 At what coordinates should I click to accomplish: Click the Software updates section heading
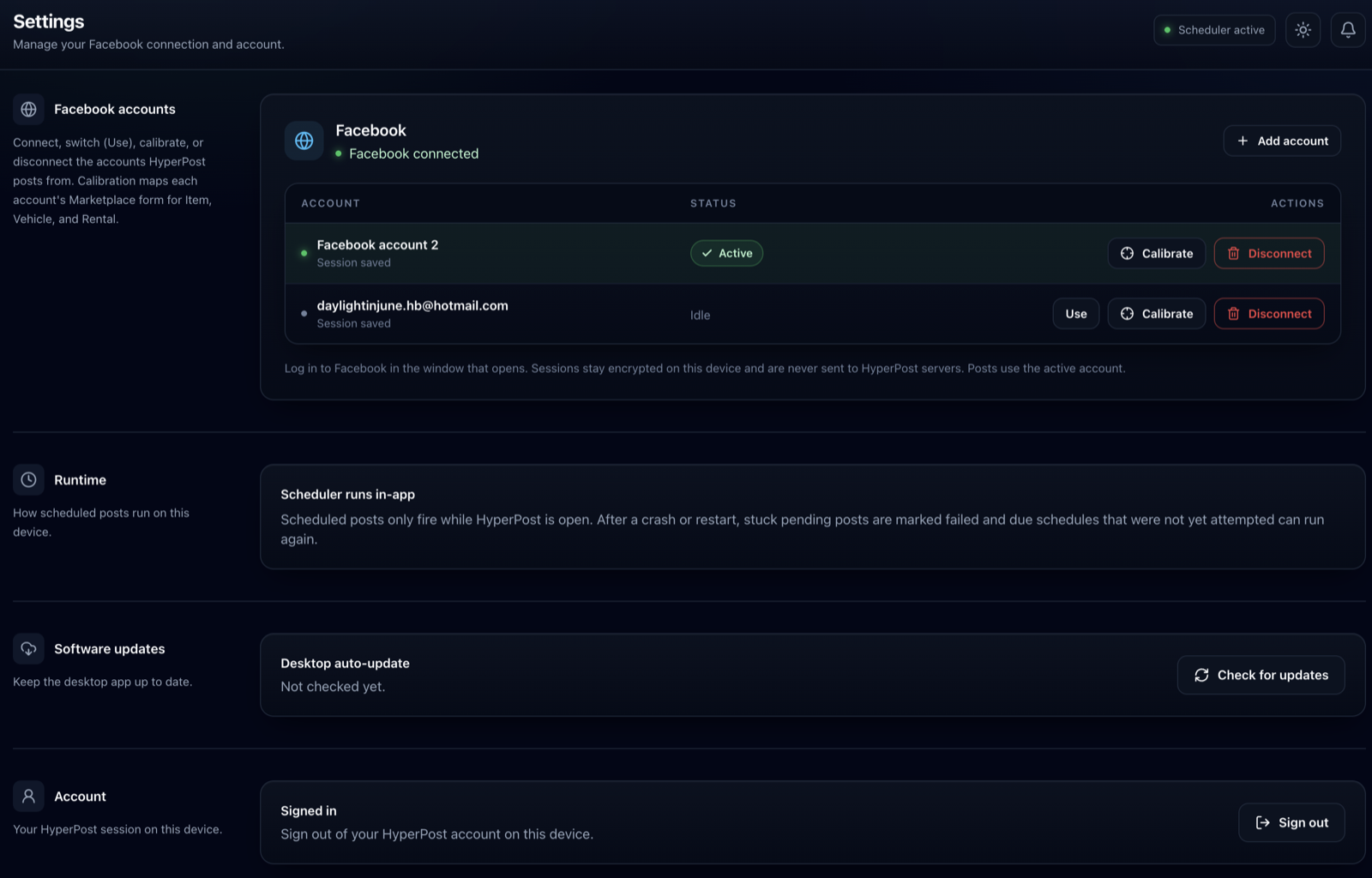pyautogui.click(x=109, y=648)
